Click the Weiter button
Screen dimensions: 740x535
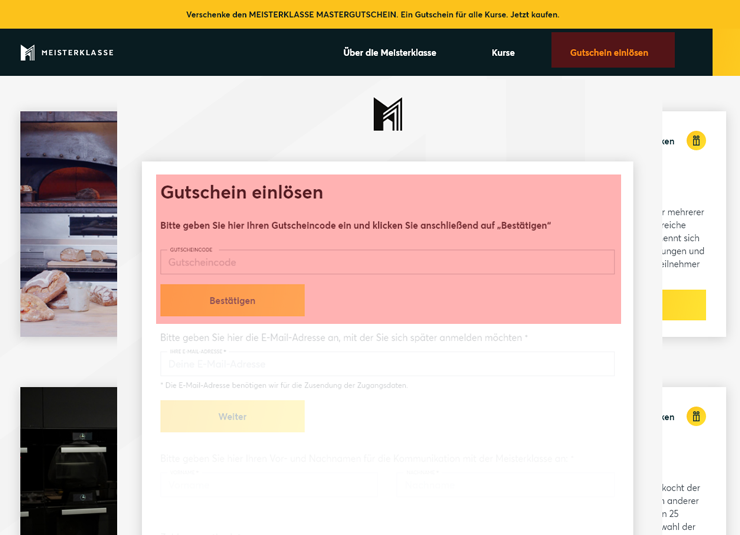tap(233, 417)
